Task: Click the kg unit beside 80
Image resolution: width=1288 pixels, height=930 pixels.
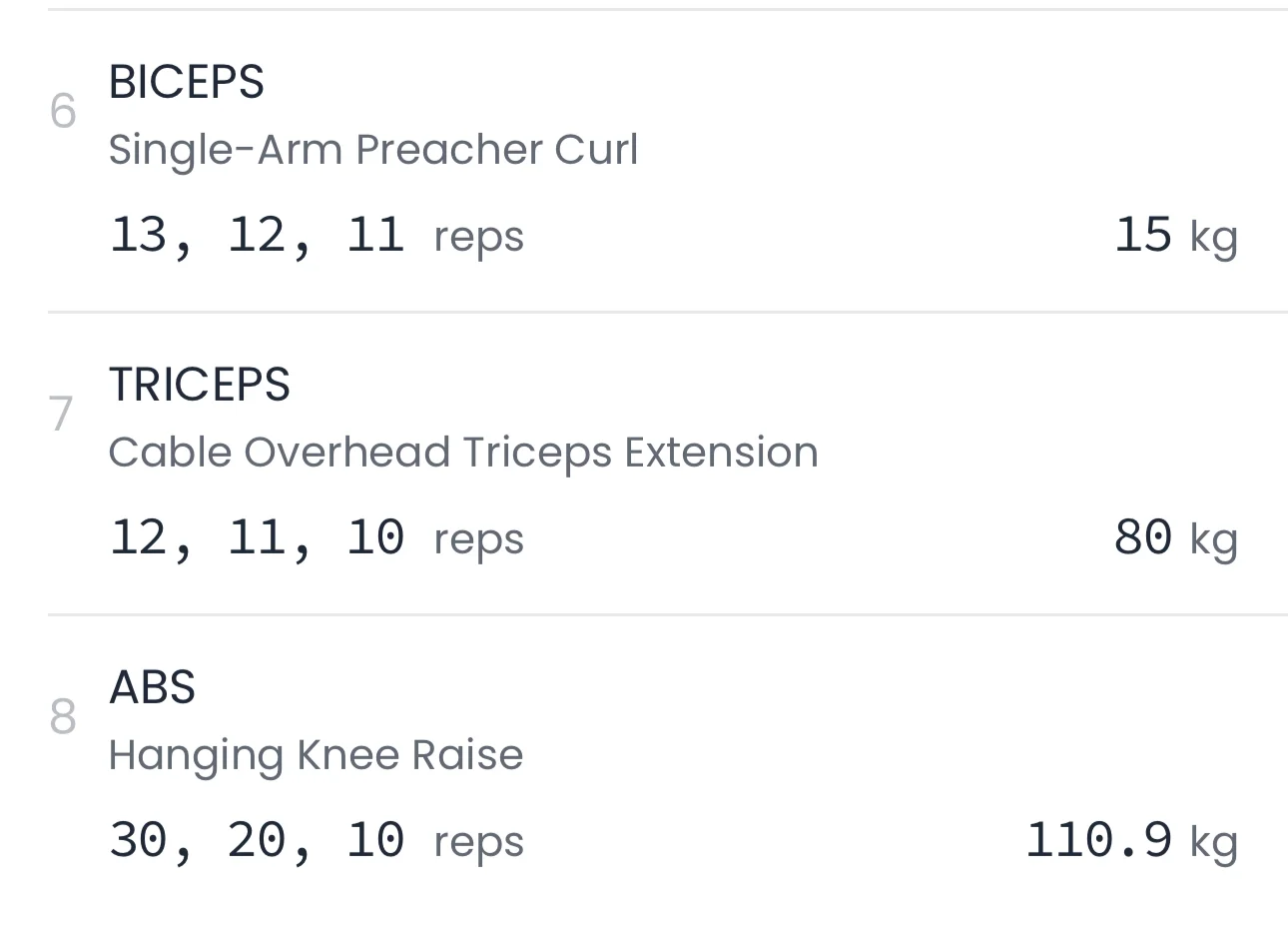Action: (x=1213, y=540)
